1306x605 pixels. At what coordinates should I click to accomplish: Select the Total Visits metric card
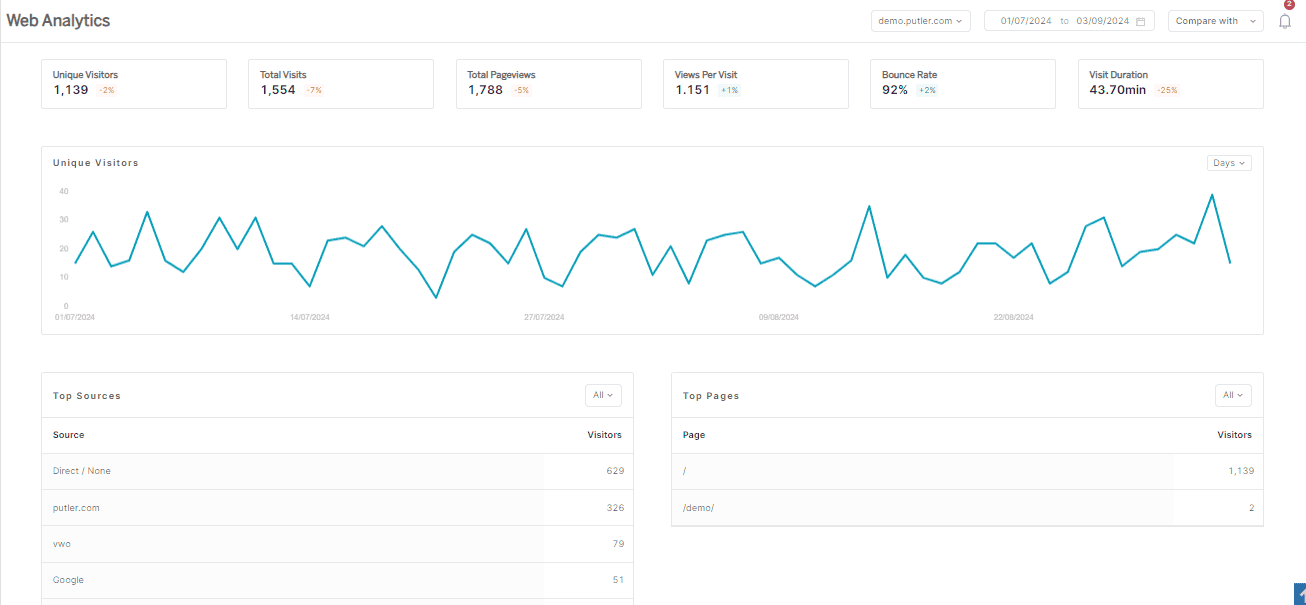point(341,84)
